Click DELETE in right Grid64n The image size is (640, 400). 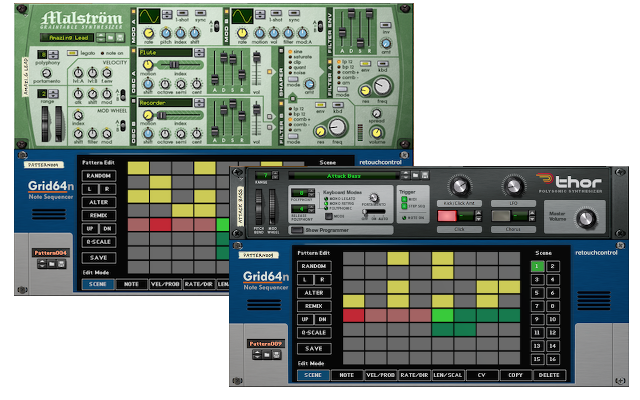(549, 375)
